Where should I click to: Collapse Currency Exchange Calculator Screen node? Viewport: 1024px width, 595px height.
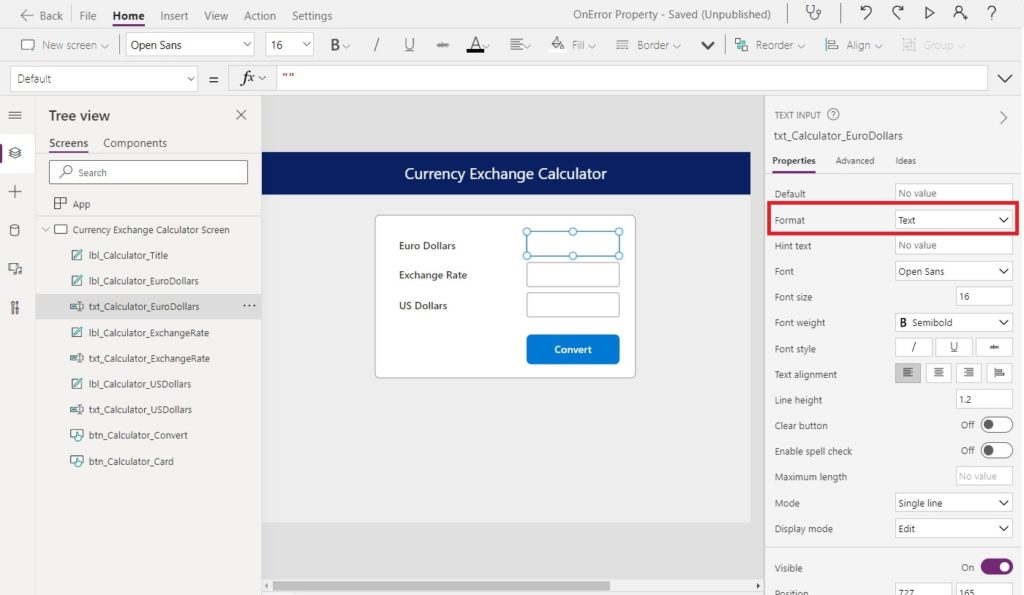click(x=45, y=229)
